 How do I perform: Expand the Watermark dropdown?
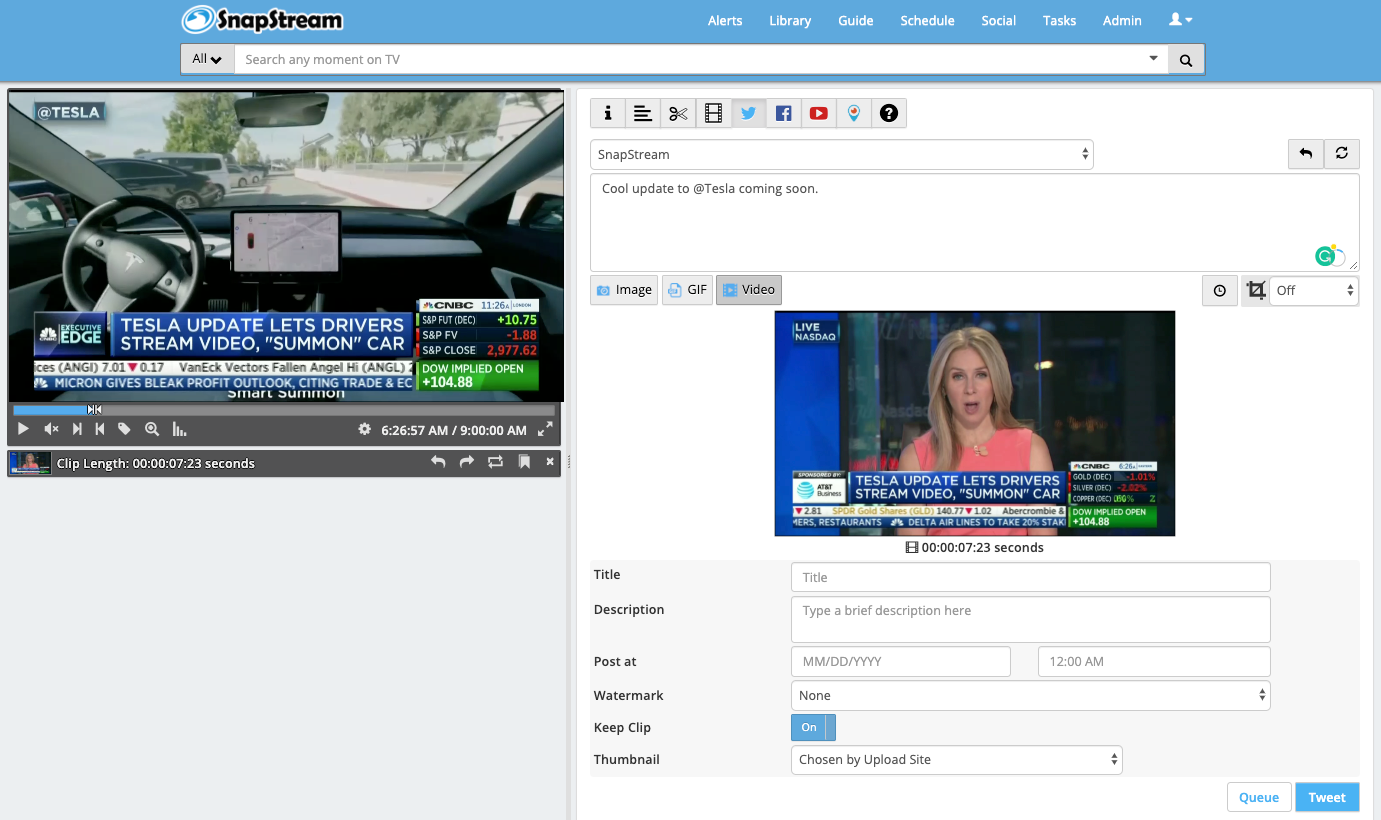click(x=1030, y=695)
